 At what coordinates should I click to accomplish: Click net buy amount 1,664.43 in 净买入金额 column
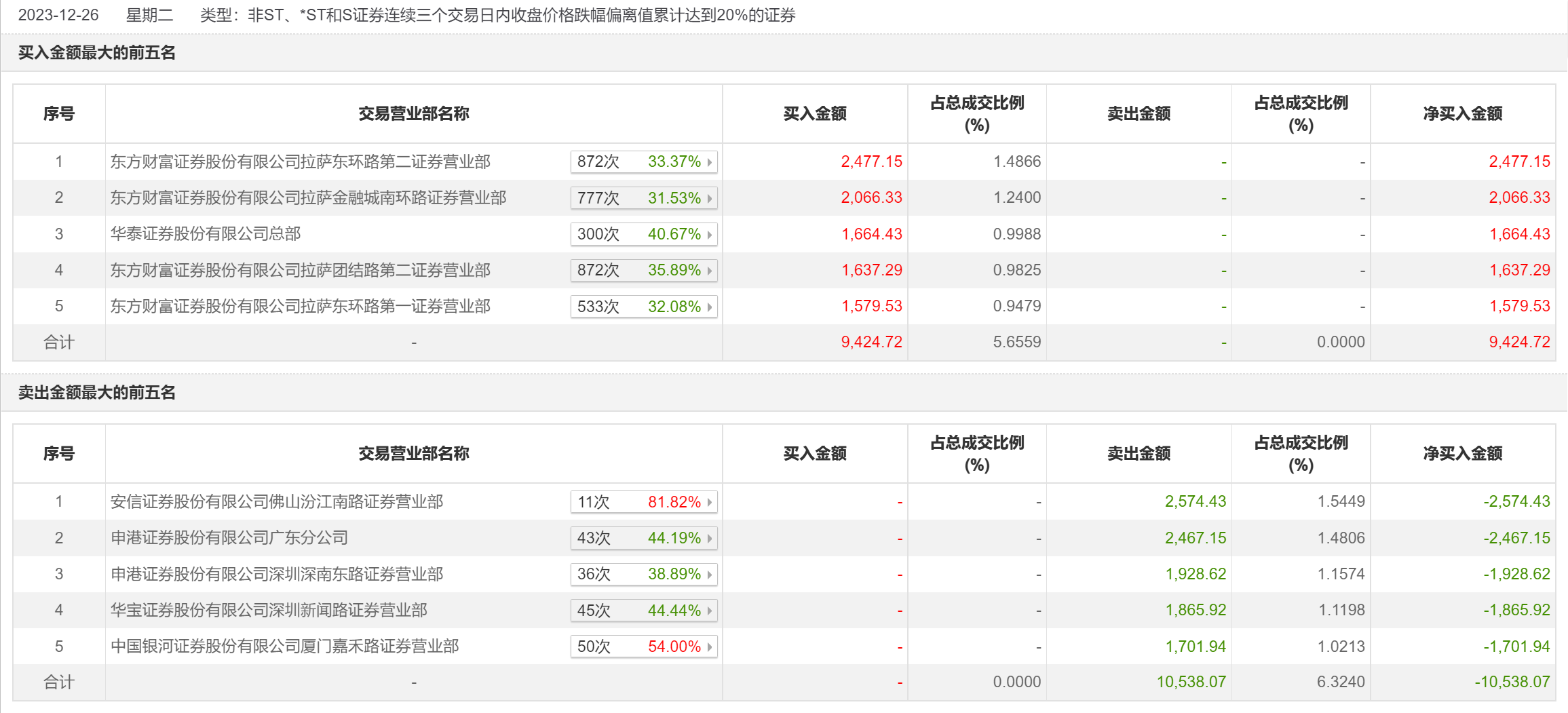tap(1520, 234)
